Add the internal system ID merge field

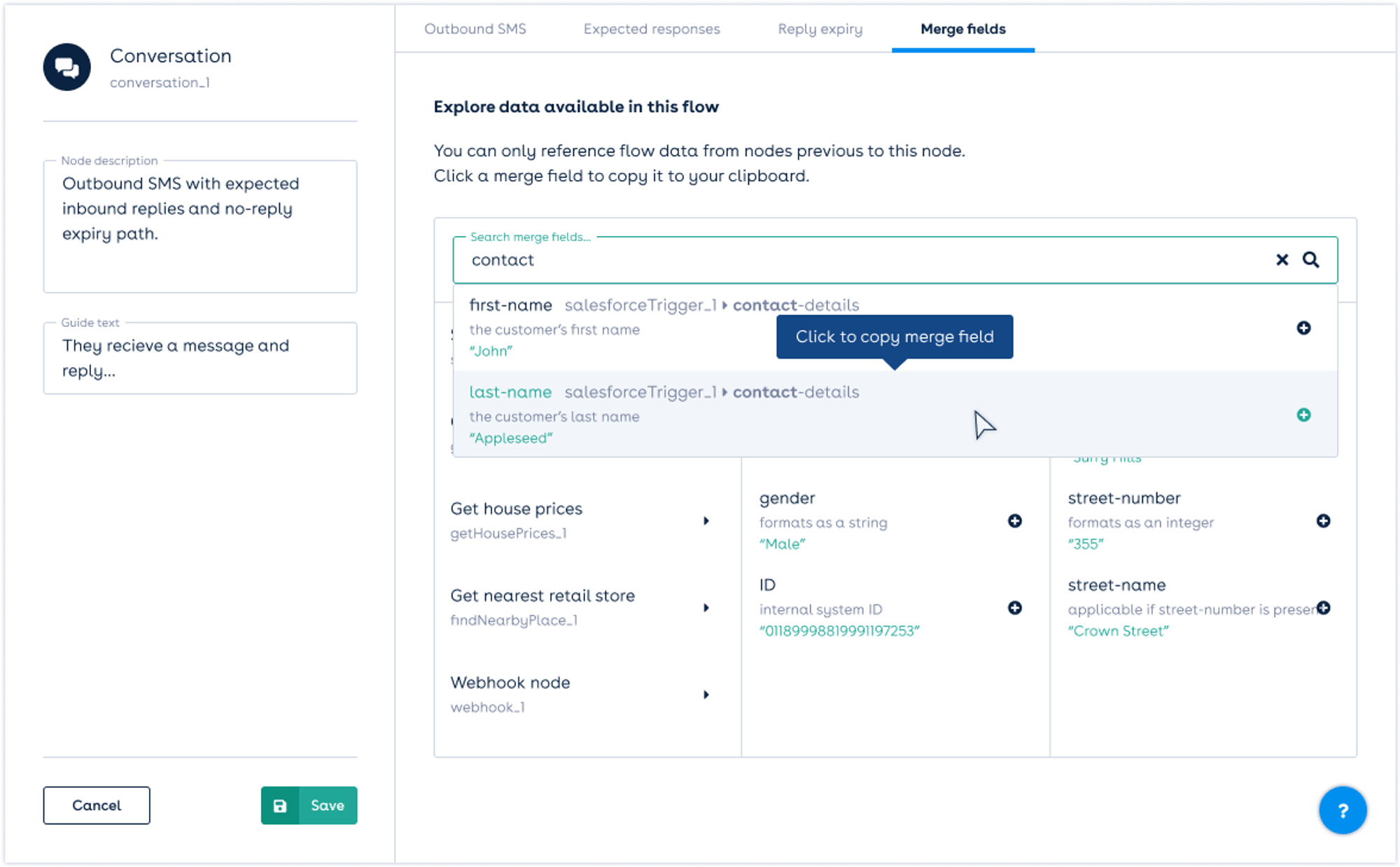click(1014, 608)
